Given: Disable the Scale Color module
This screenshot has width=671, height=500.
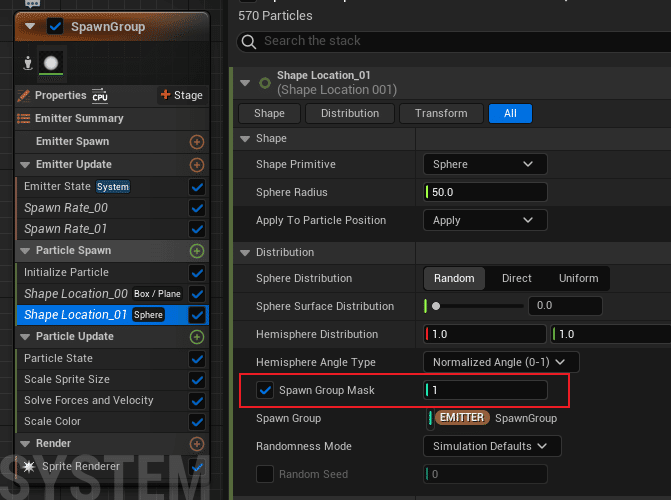Looking at the screenshot, I should [197, 422].
